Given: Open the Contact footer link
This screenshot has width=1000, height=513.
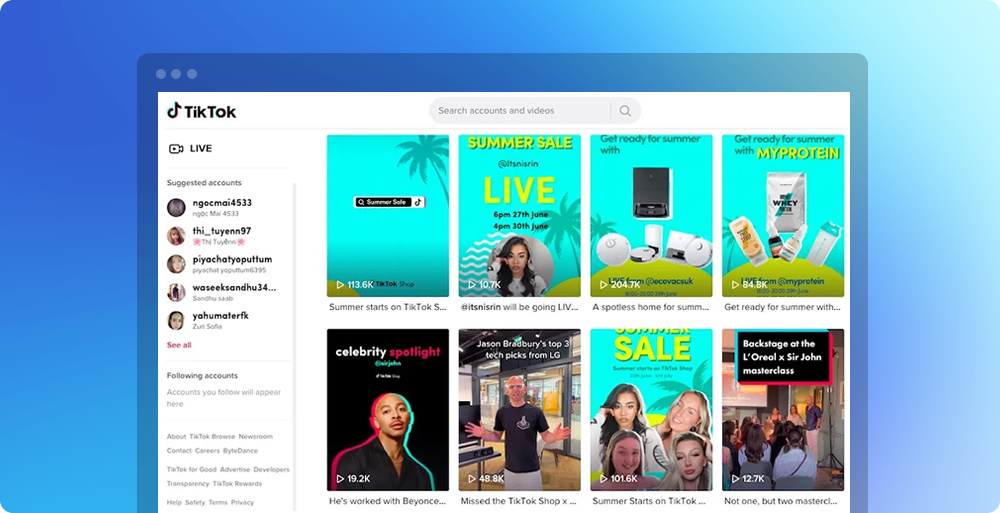Looking at the screenshot, I should point(179,450).
